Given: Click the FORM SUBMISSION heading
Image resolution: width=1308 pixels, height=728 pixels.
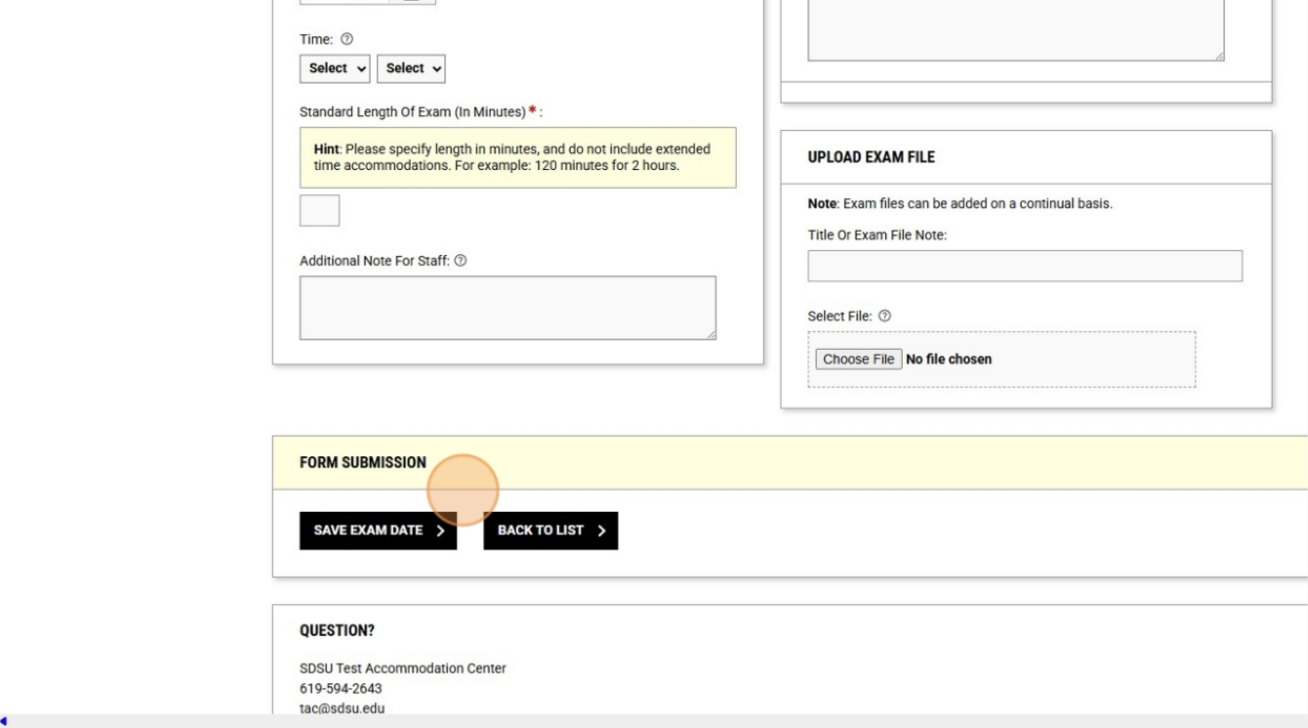Looking at the screenshot, I should [x=363, y=463].
